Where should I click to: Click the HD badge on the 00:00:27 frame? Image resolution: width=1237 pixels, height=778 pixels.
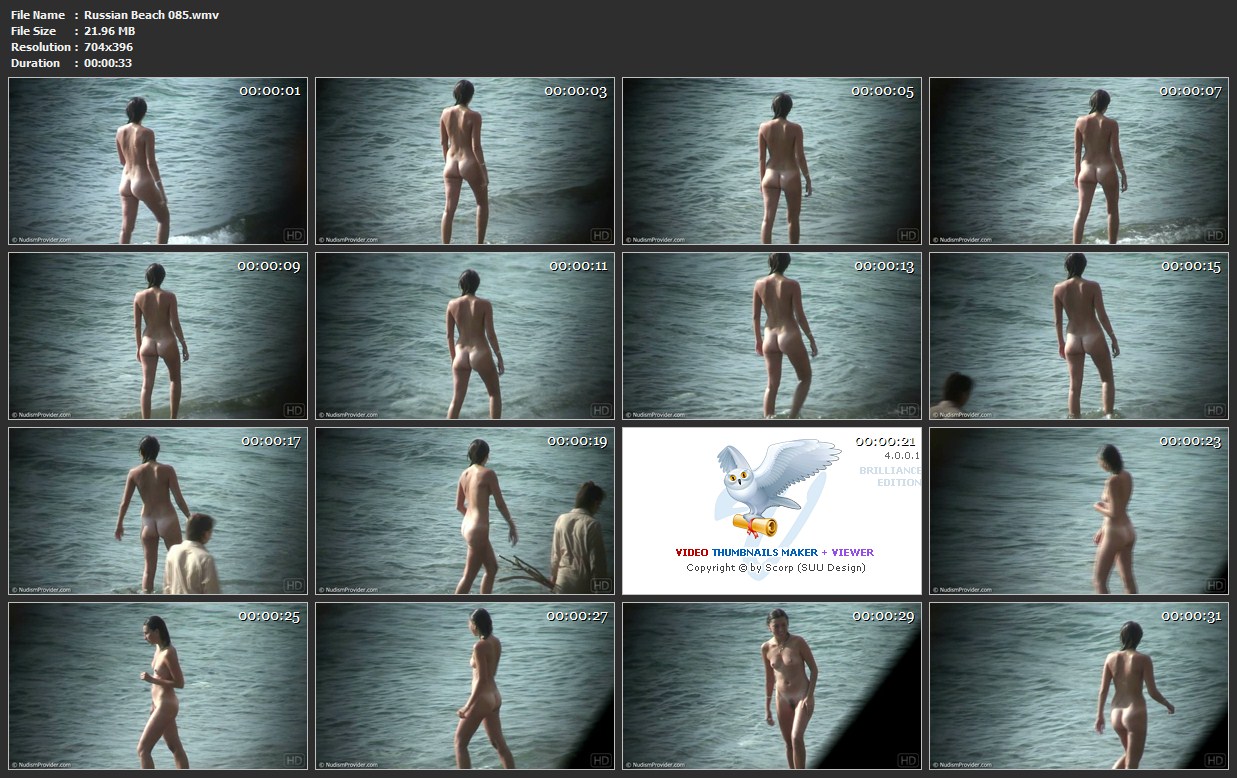click(x=601, y=760)
